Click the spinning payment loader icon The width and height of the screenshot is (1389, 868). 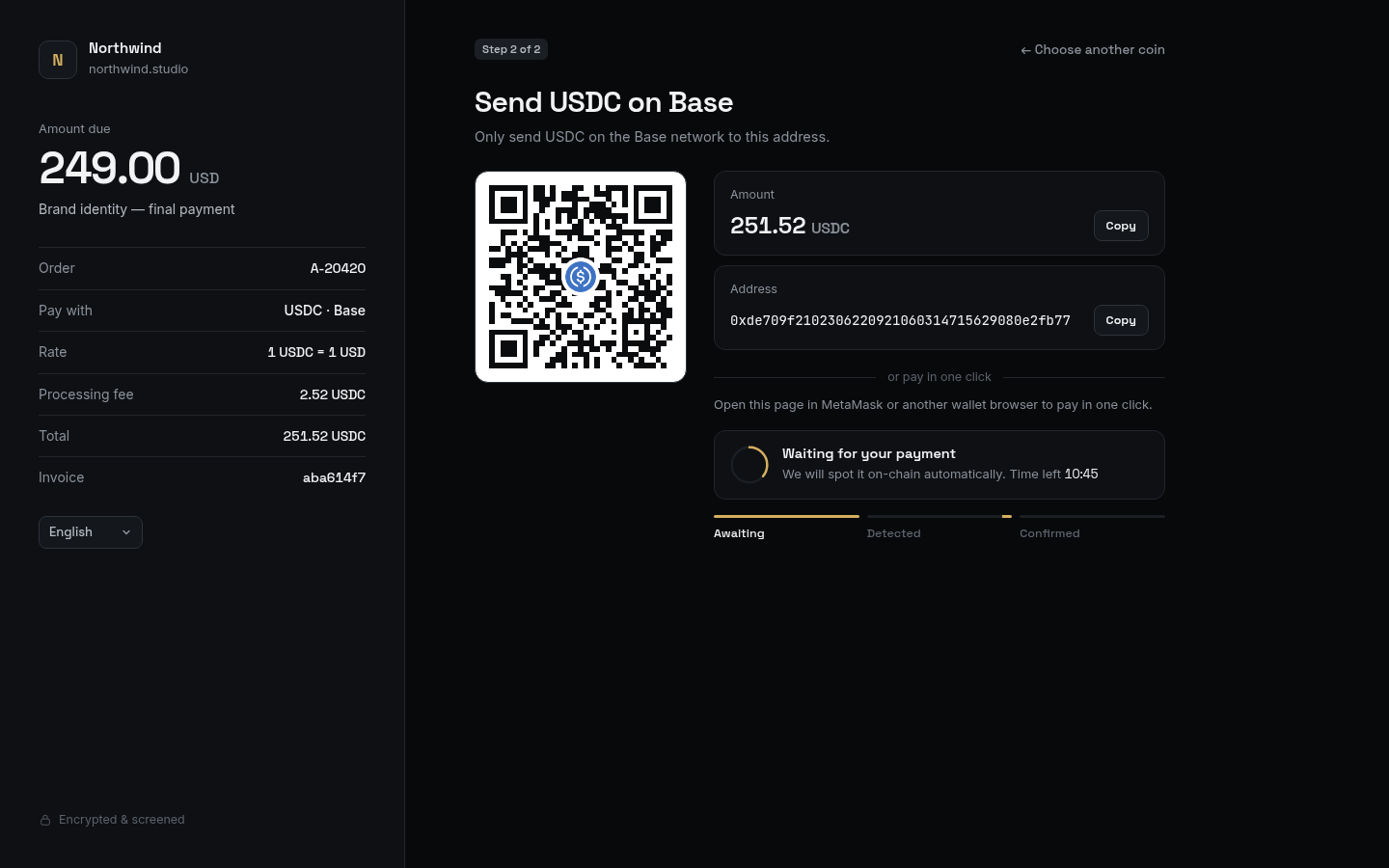click(x=749, y=465)
